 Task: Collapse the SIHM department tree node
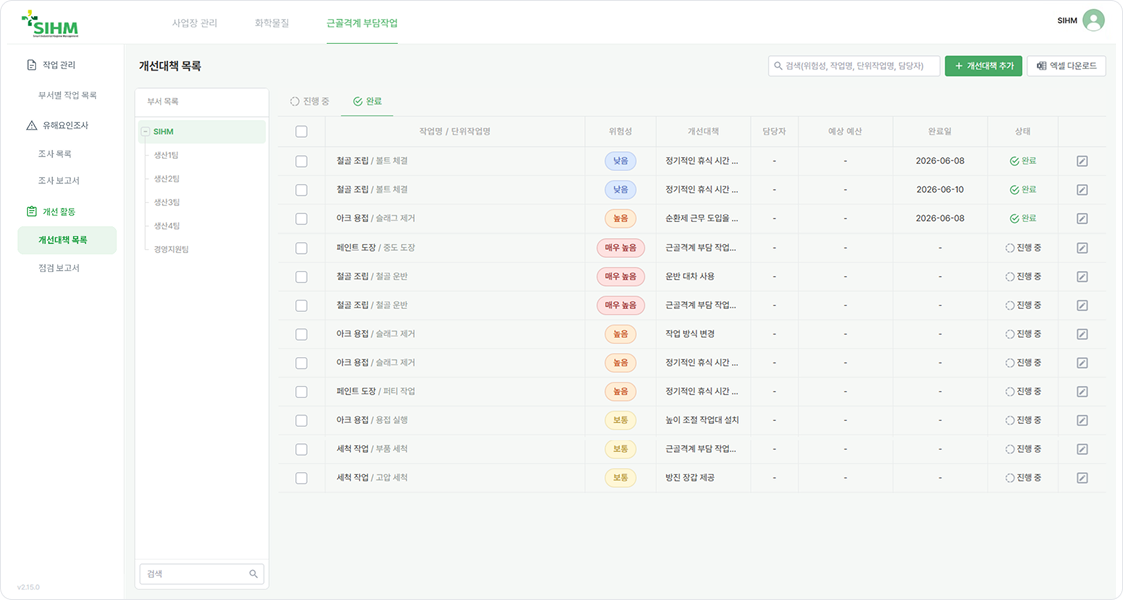point(145,132)
